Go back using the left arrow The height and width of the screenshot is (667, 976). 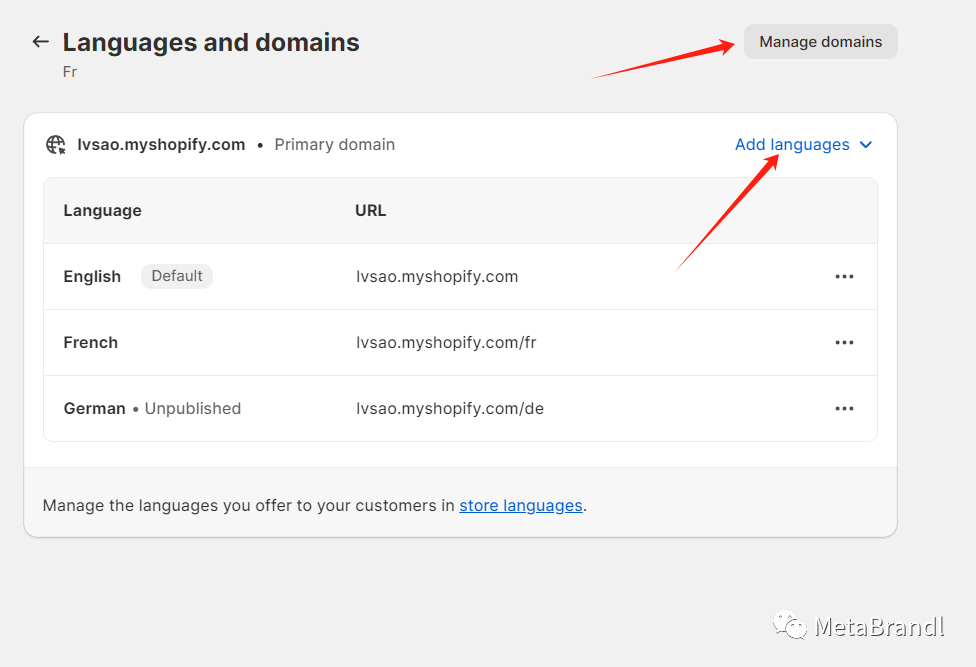(x=40, y=42)
